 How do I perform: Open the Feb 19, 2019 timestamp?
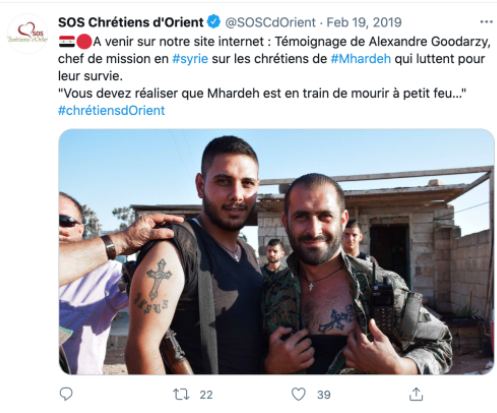(364, 22)
